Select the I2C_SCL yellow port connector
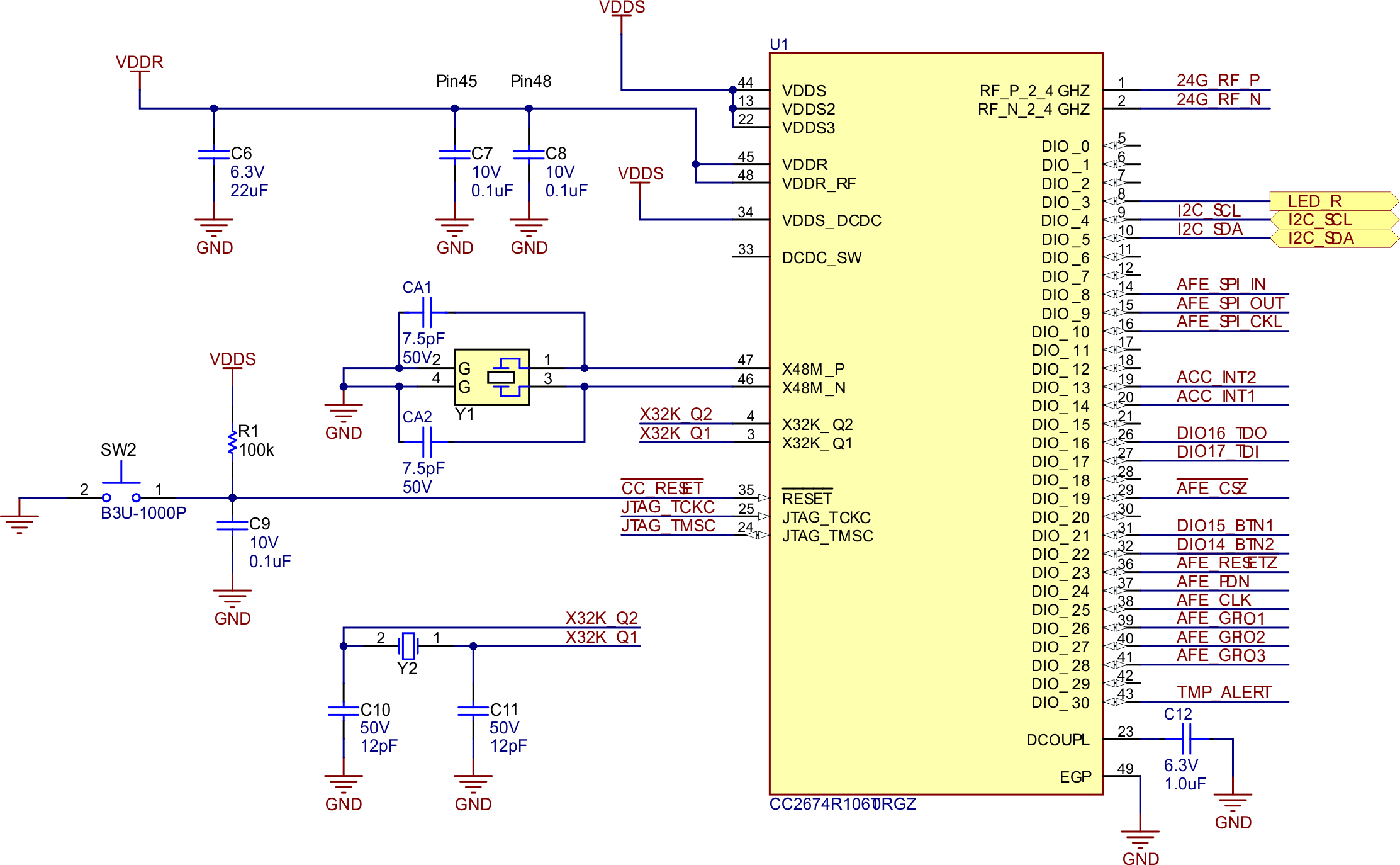Screen dimensions: 1400x865 1333,220
